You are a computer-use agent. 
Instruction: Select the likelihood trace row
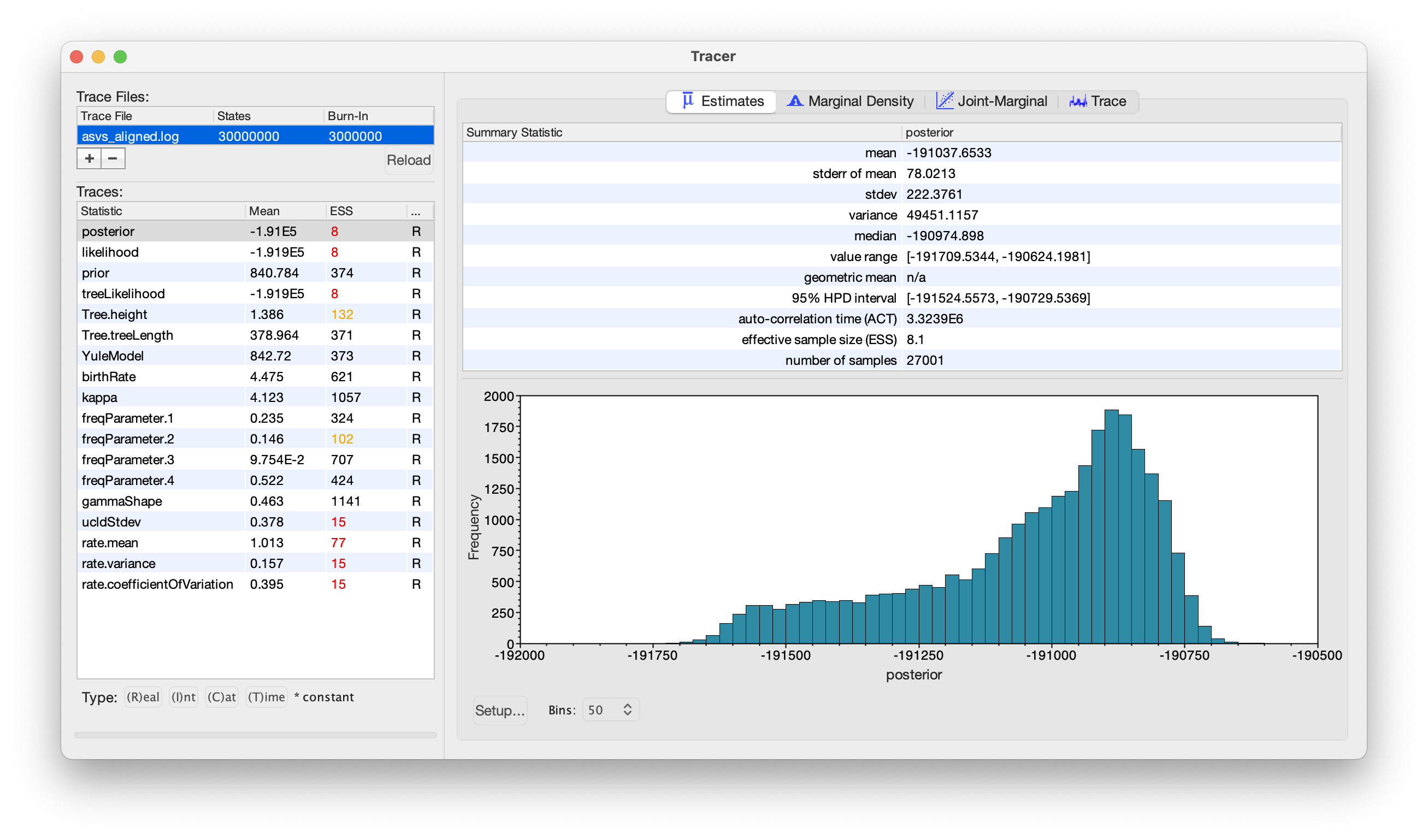click(x=256, y=252)
